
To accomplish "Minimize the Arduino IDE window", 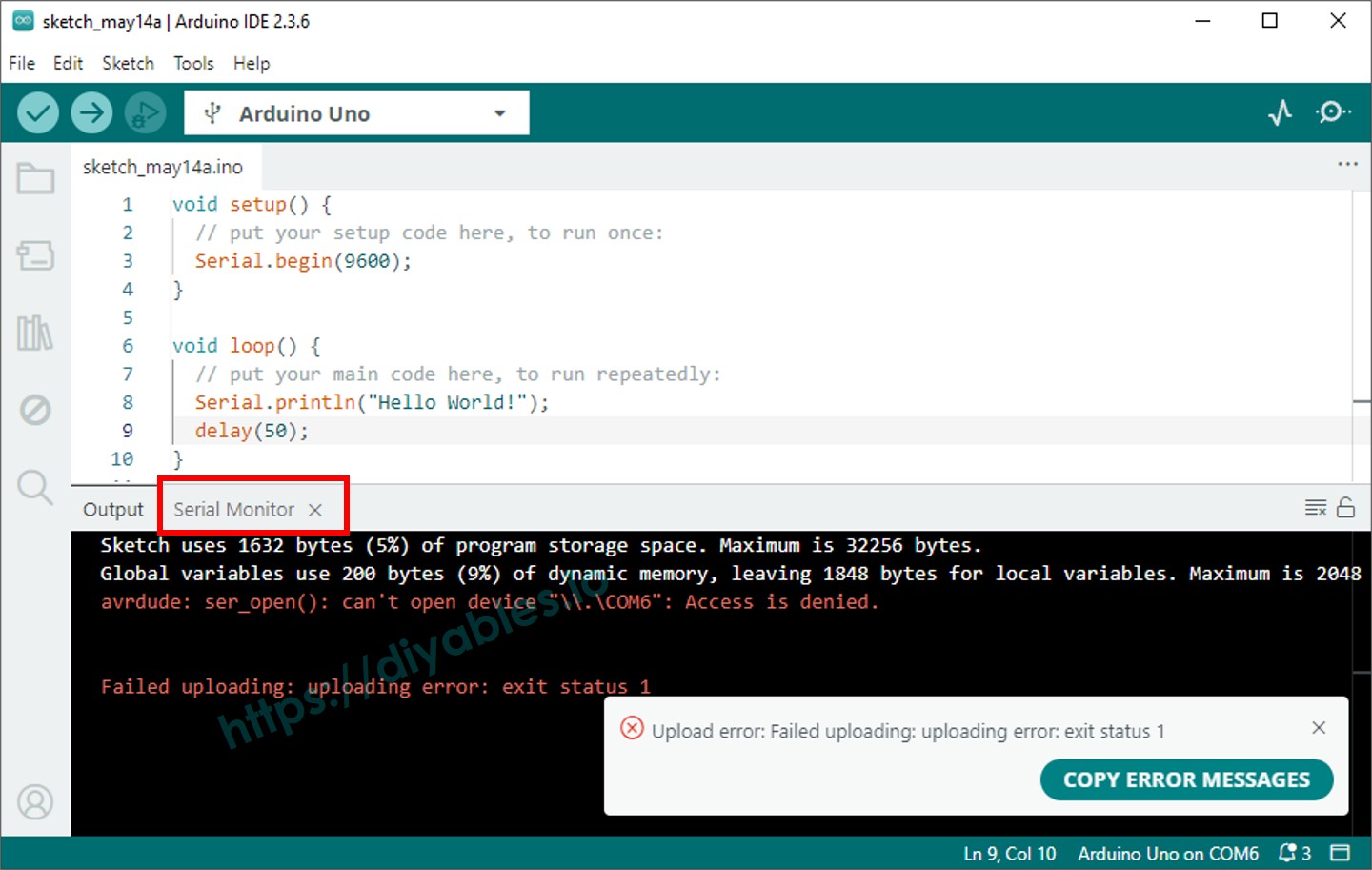I will click(1202, 21).
